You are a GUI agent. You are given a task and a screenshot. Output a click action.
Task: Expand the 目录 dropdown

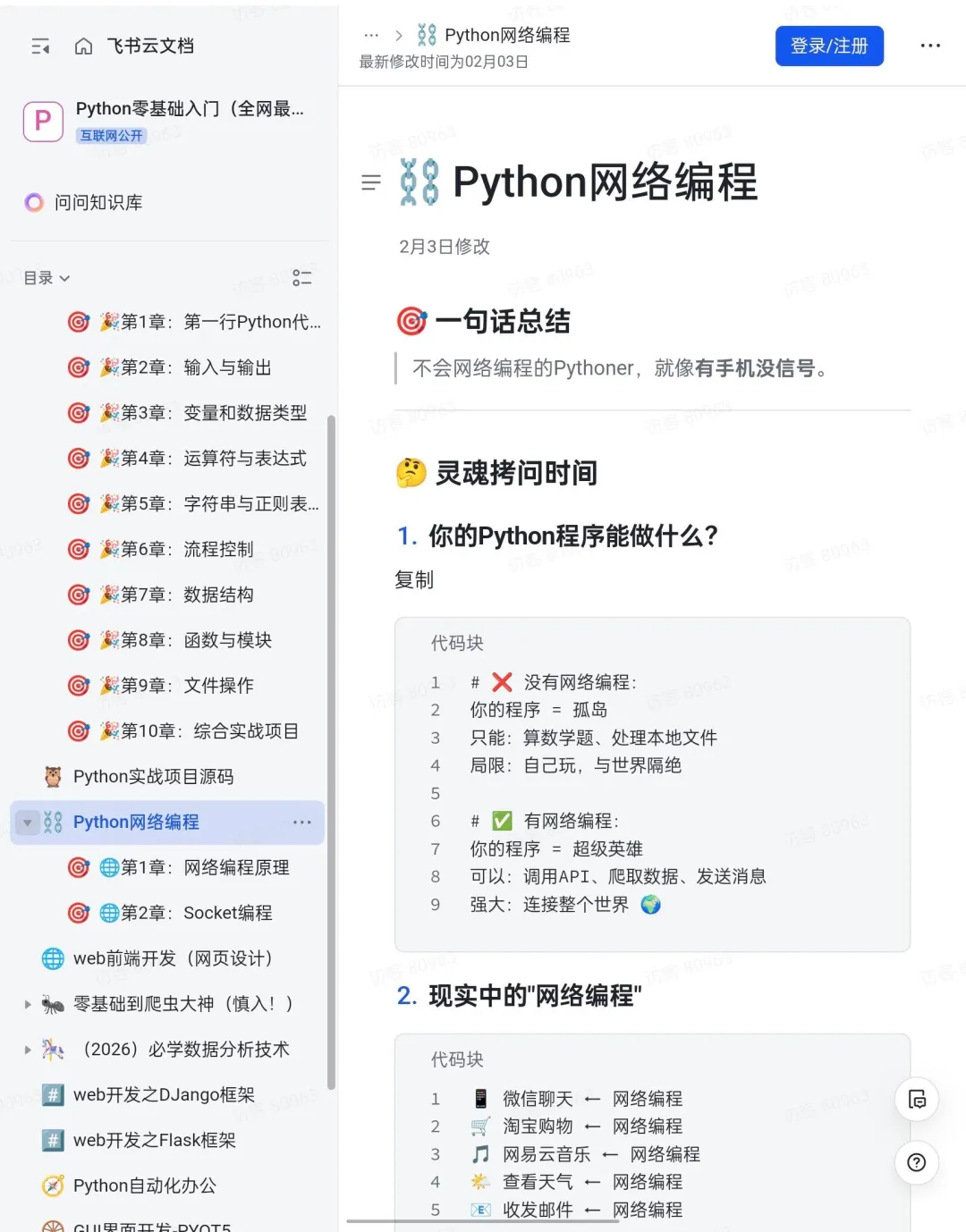(x=47, y=278)
